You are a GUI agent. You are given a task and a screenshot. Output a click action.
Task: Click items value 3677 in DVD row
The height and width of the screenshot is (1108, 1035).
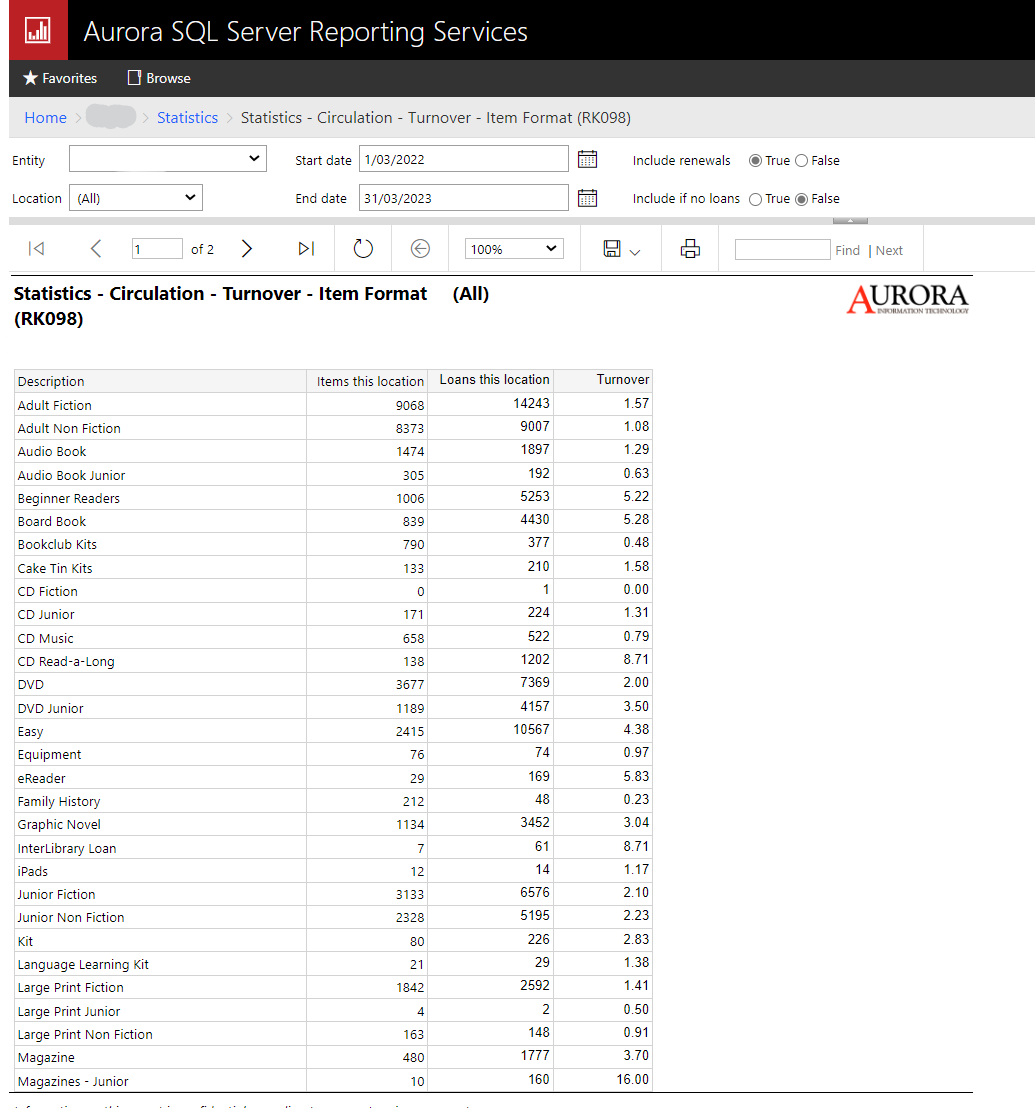coord(410,685)
